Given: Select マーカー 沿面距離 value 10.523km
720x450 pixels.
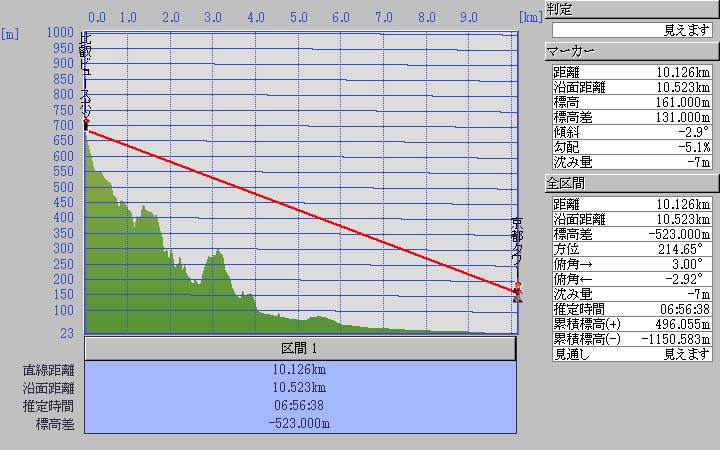Looking at the screenshot, I should point(683,87).
